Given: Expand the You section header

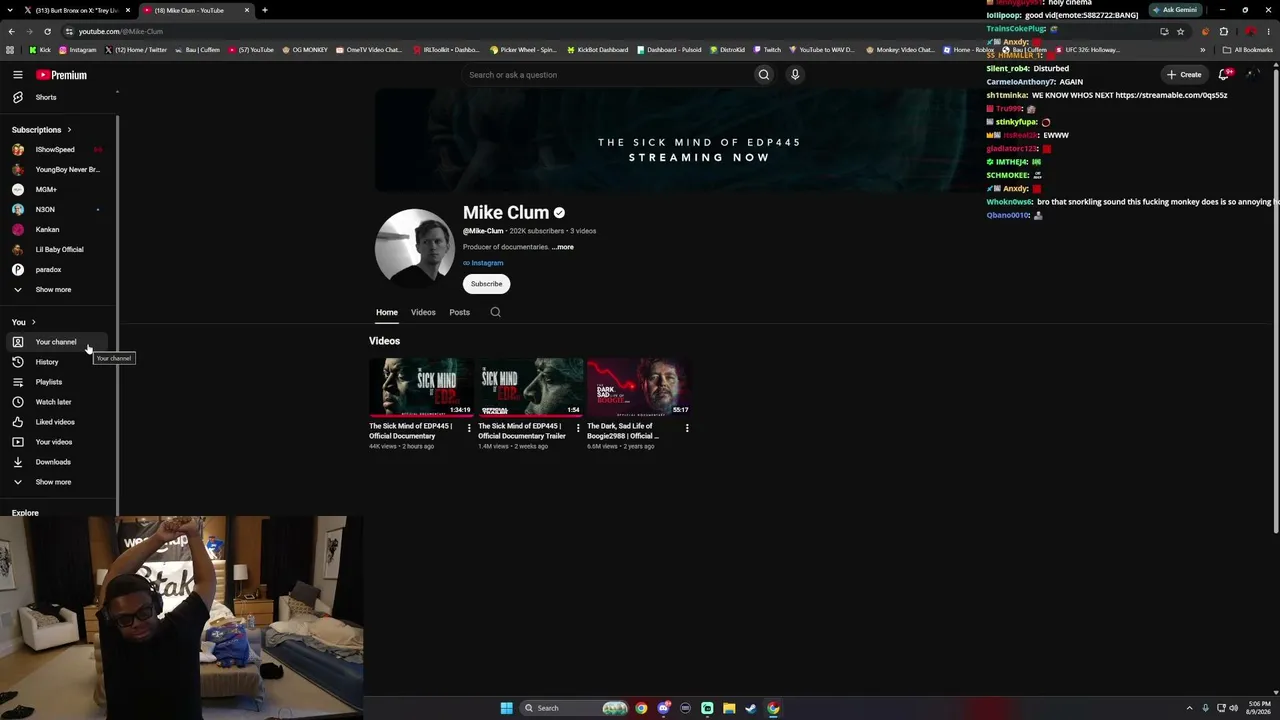Looking at the screenshot, I should (23, 322).
